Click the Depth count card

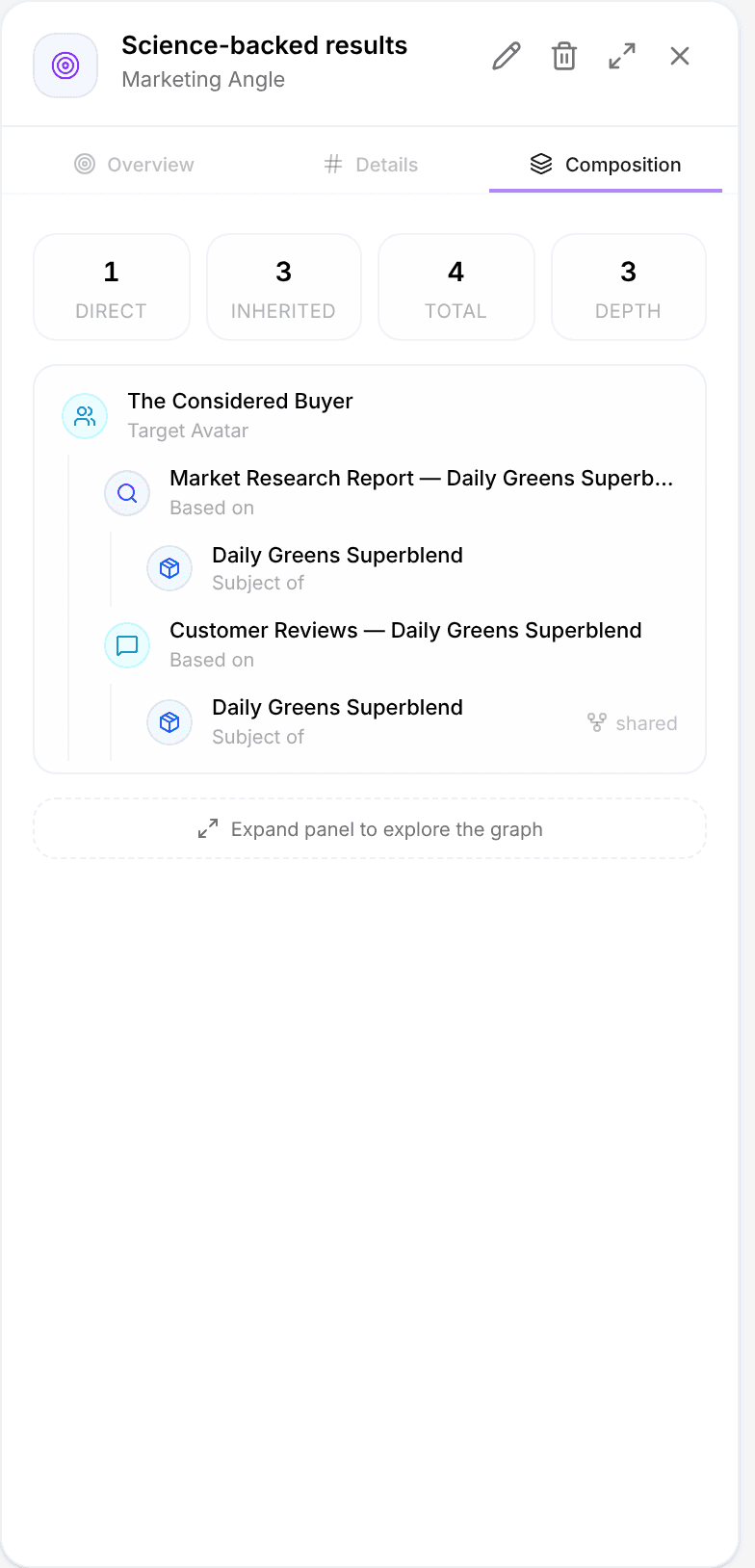point(629,287)
